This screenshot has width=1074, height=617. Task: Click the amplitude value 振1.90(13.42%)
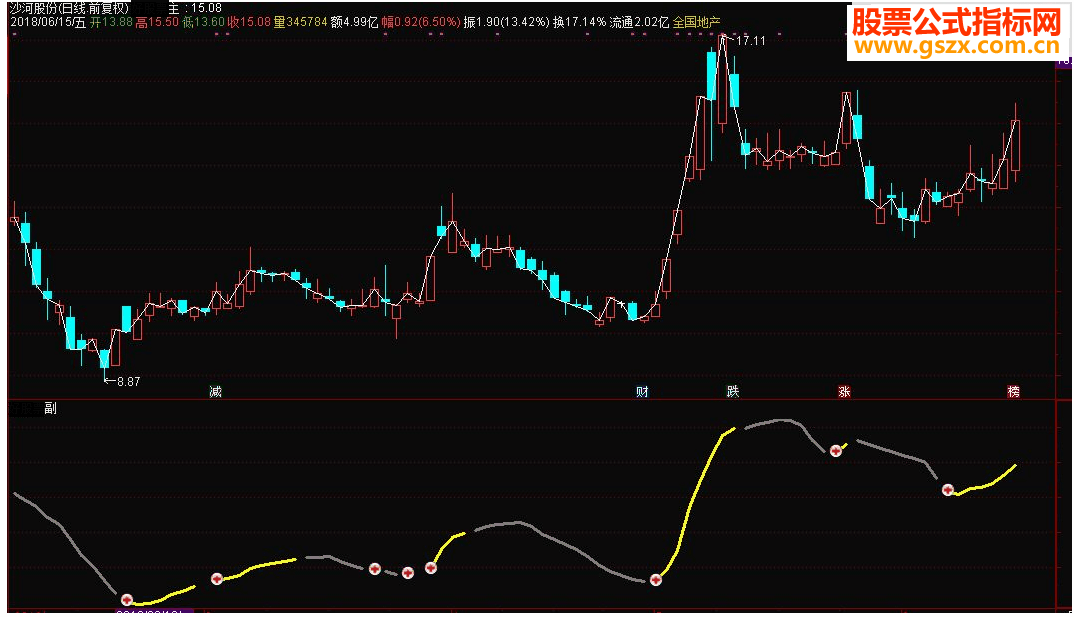click(x=506, y=22)
